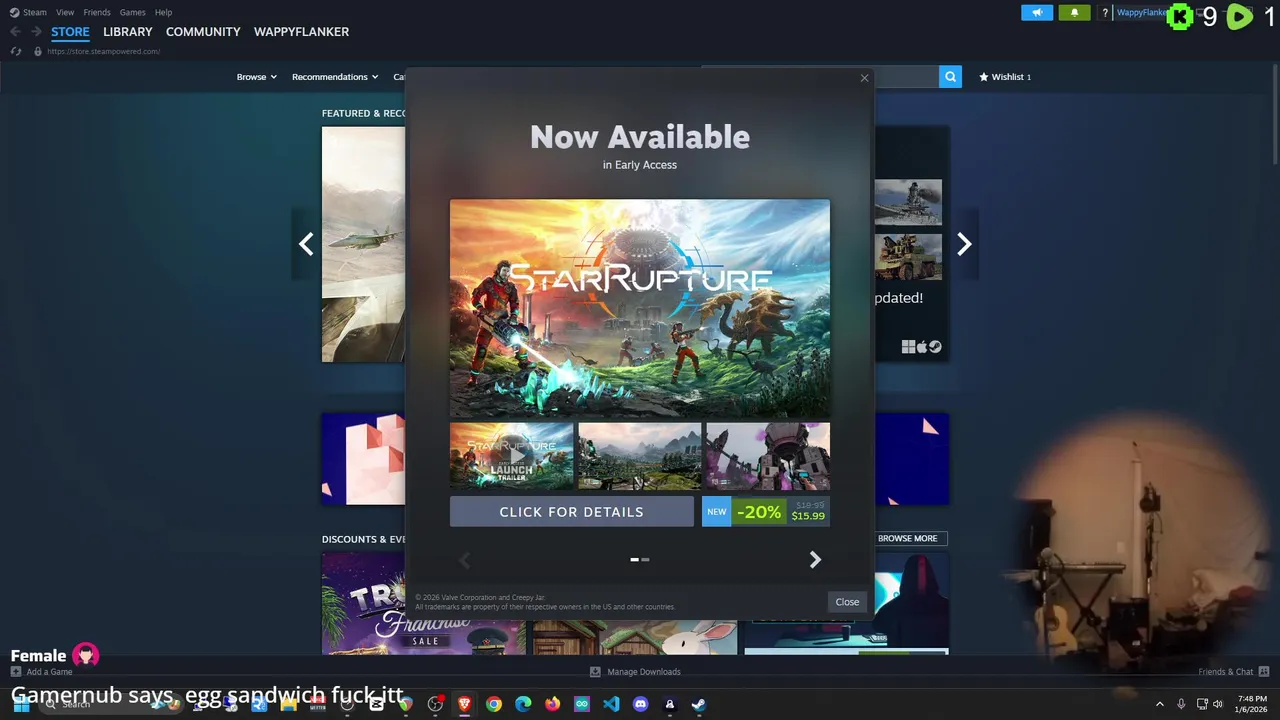
Task: Open the Friends menu
Action: (97, 12)
